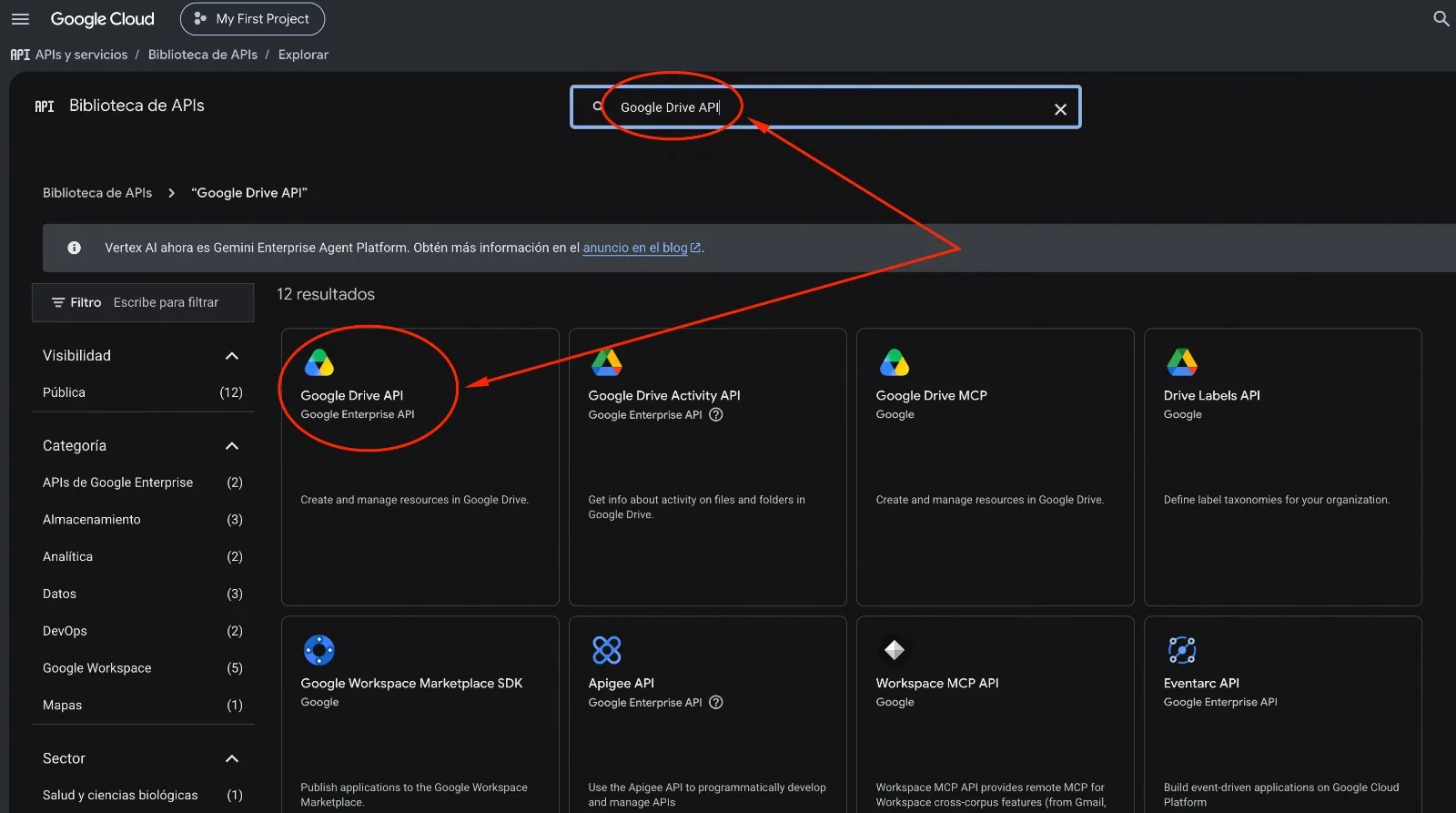Click the Filtro filter icon
Viewport: 1456px width, 813px height.
click(58, 302)
